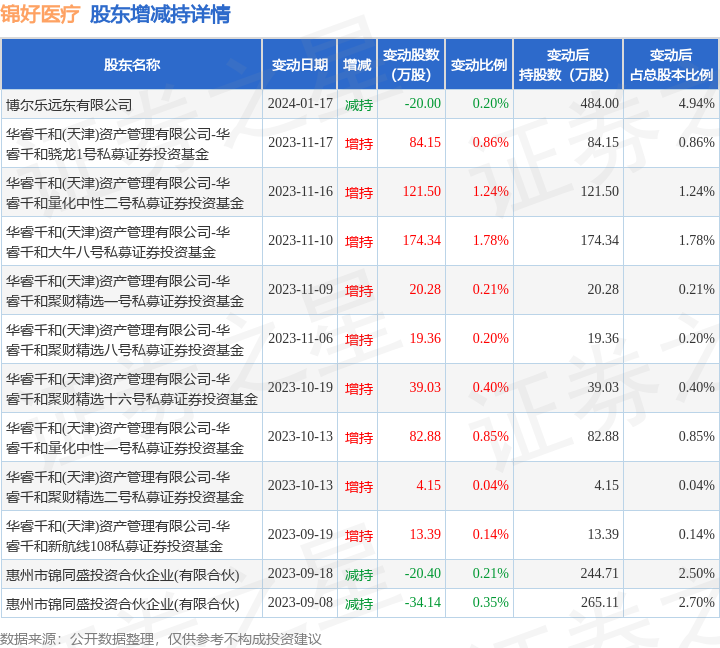This screenshot has width=720, height=648.
Task: Click the 股东名称 column header
Action: pyautogui.click(x=132, y=65)
